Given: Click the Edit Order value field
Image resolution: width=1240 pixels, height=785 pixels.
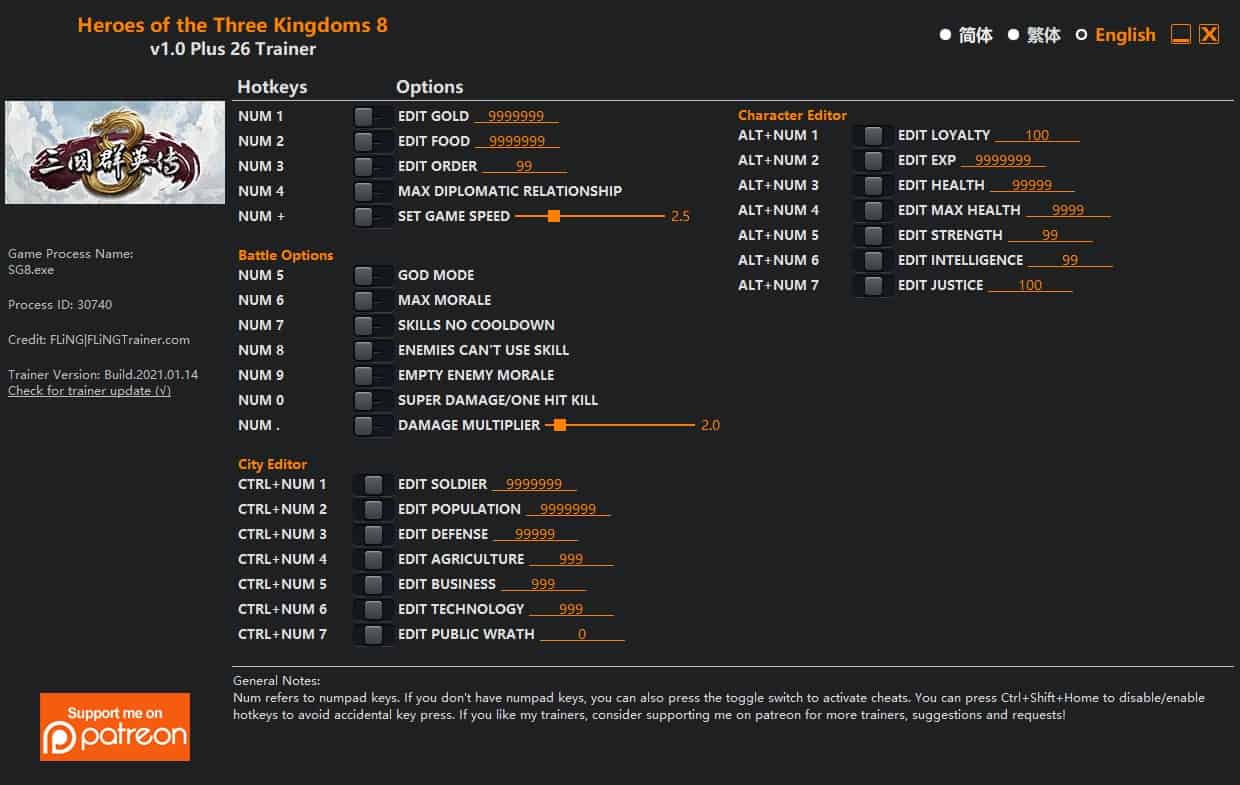Looking at the screenshot, I should [524, 166].
